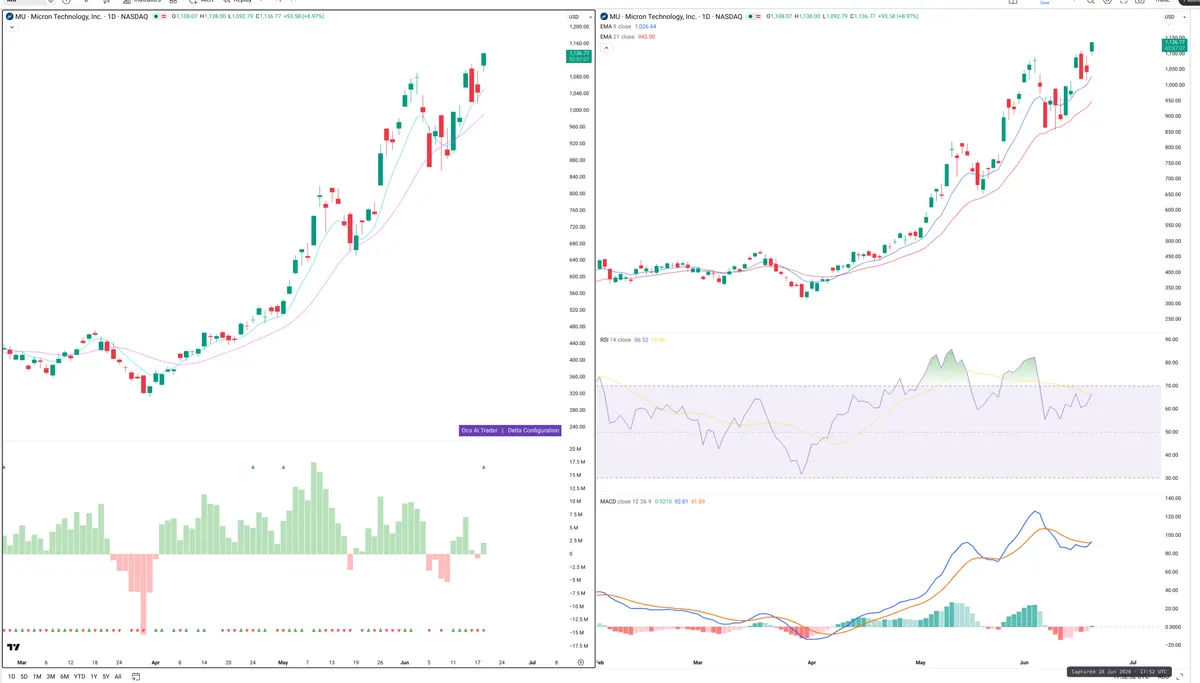The image size is (1200, 683).
Task: Select the 1Y time range button
Action: 94,677
